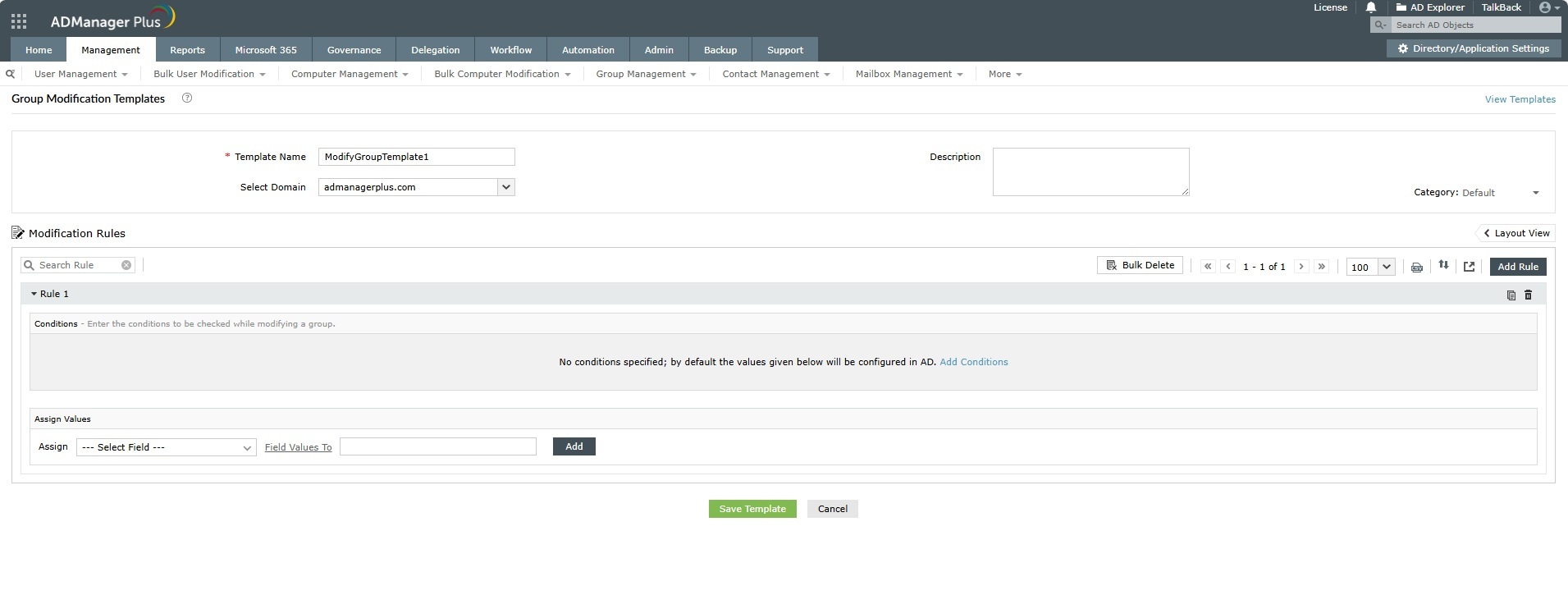The height and width of the screenshot is (595, 1568).
Task: Go to next page of rules
Action: 1301,267
